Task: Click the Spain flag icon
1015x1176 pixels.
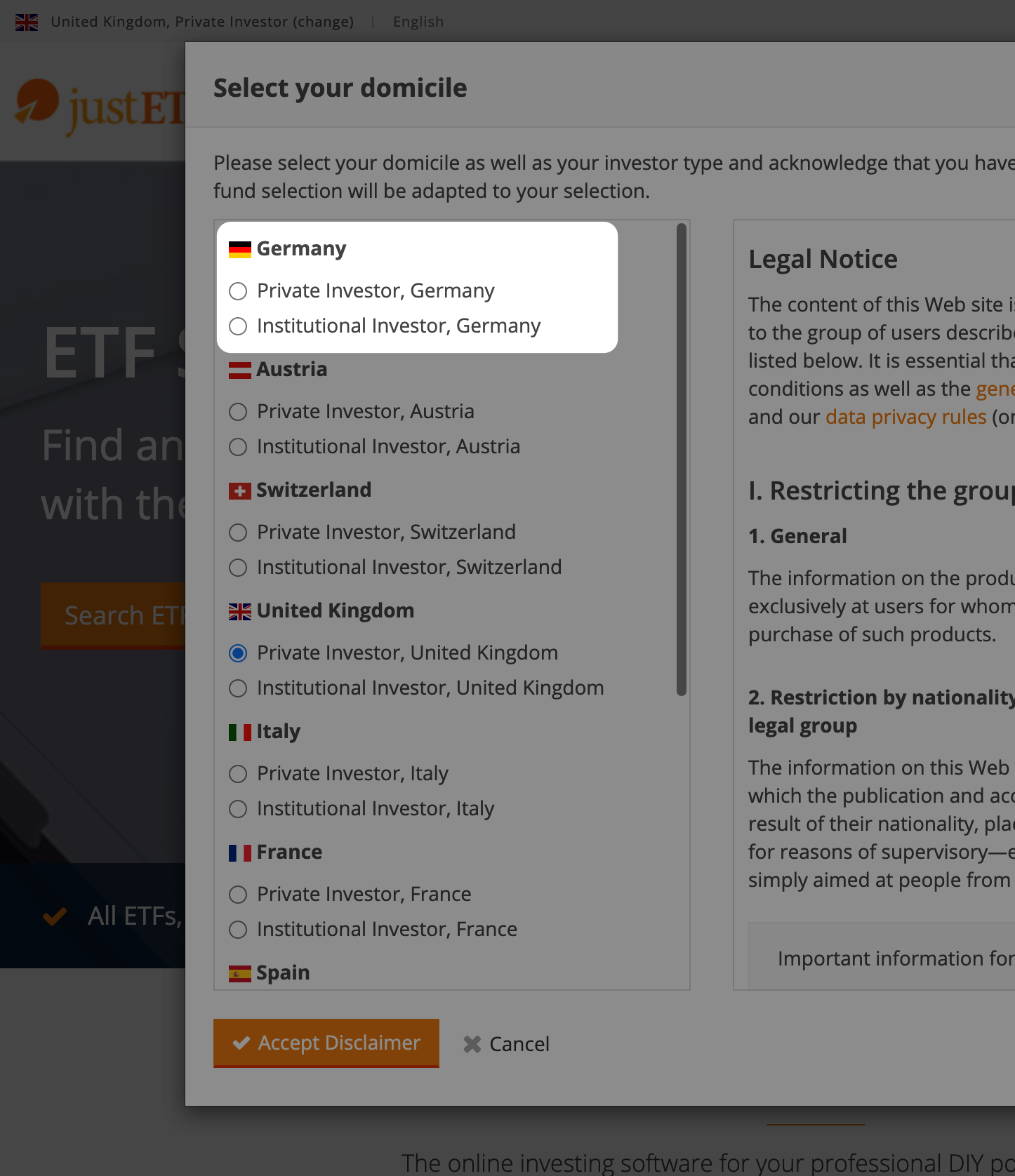Action: click(239, 973)
